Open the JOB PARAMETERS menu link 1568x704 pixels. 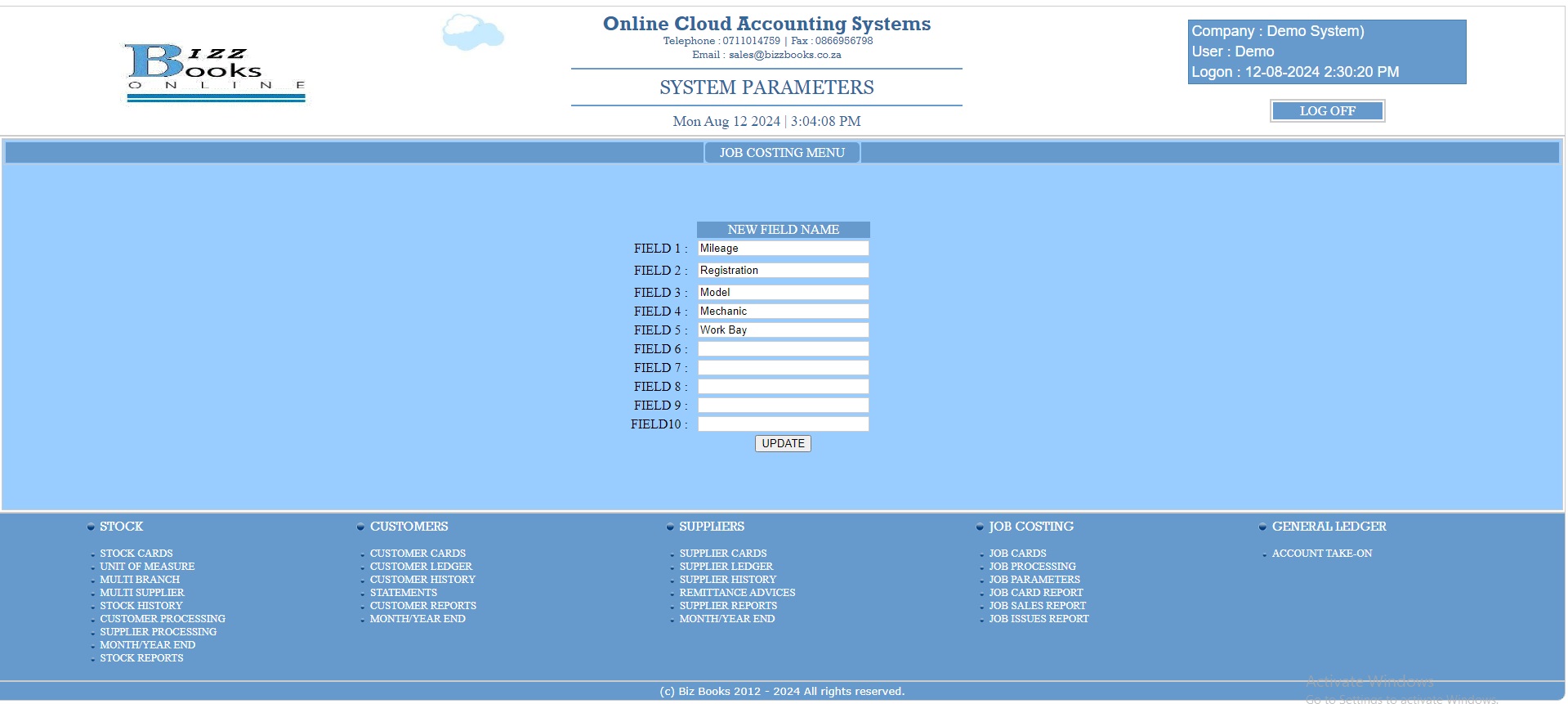[1034, 580]
